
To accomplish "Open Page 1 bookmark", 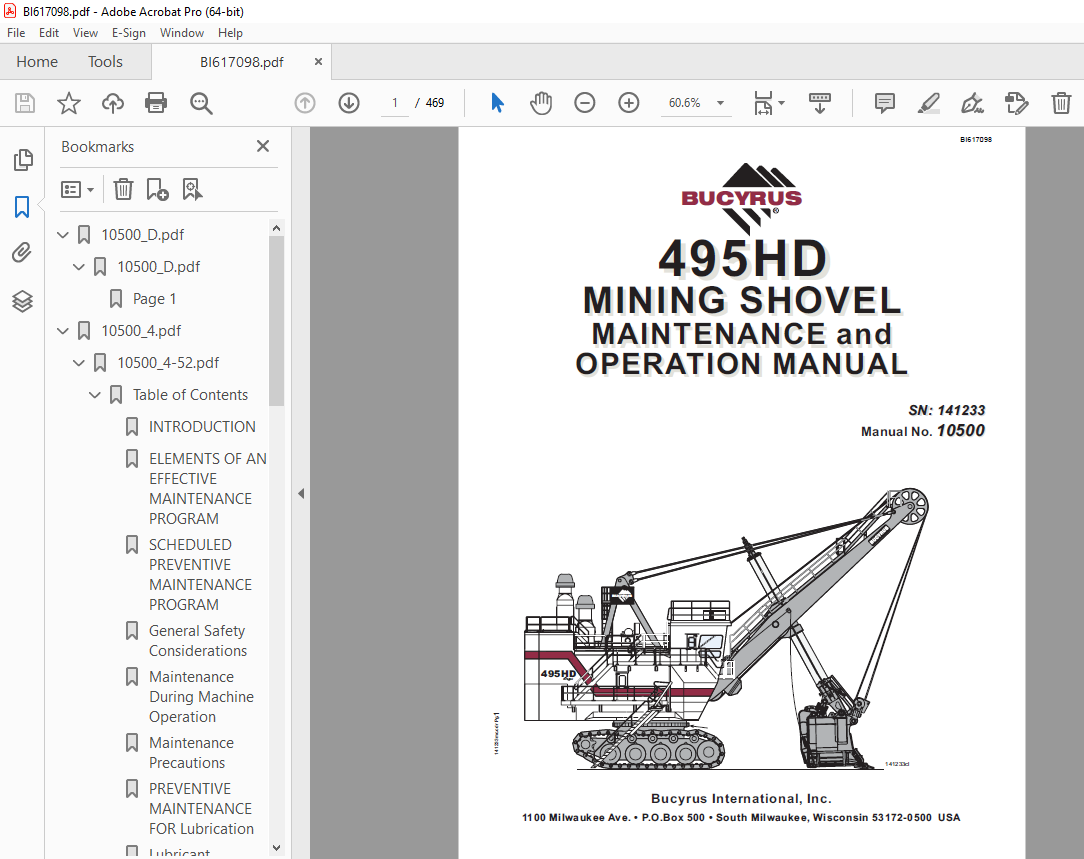I will 155,299.
